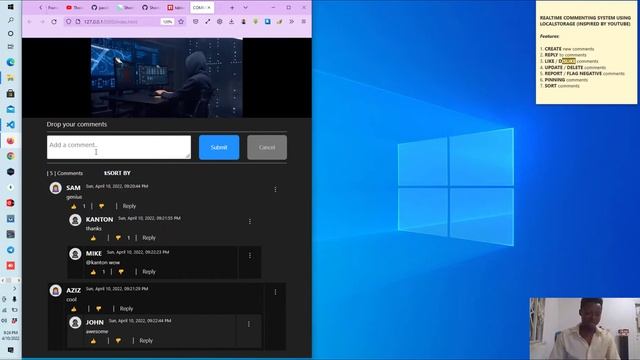
Task: Open Visual Studio Code from the taskbar
Action: coord(11,124)
